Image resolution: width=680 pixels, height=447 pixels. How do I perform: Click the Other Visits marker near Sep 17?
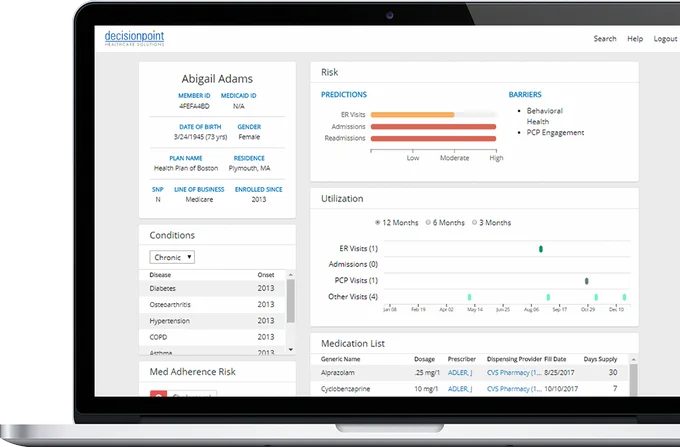pos(548,297)
